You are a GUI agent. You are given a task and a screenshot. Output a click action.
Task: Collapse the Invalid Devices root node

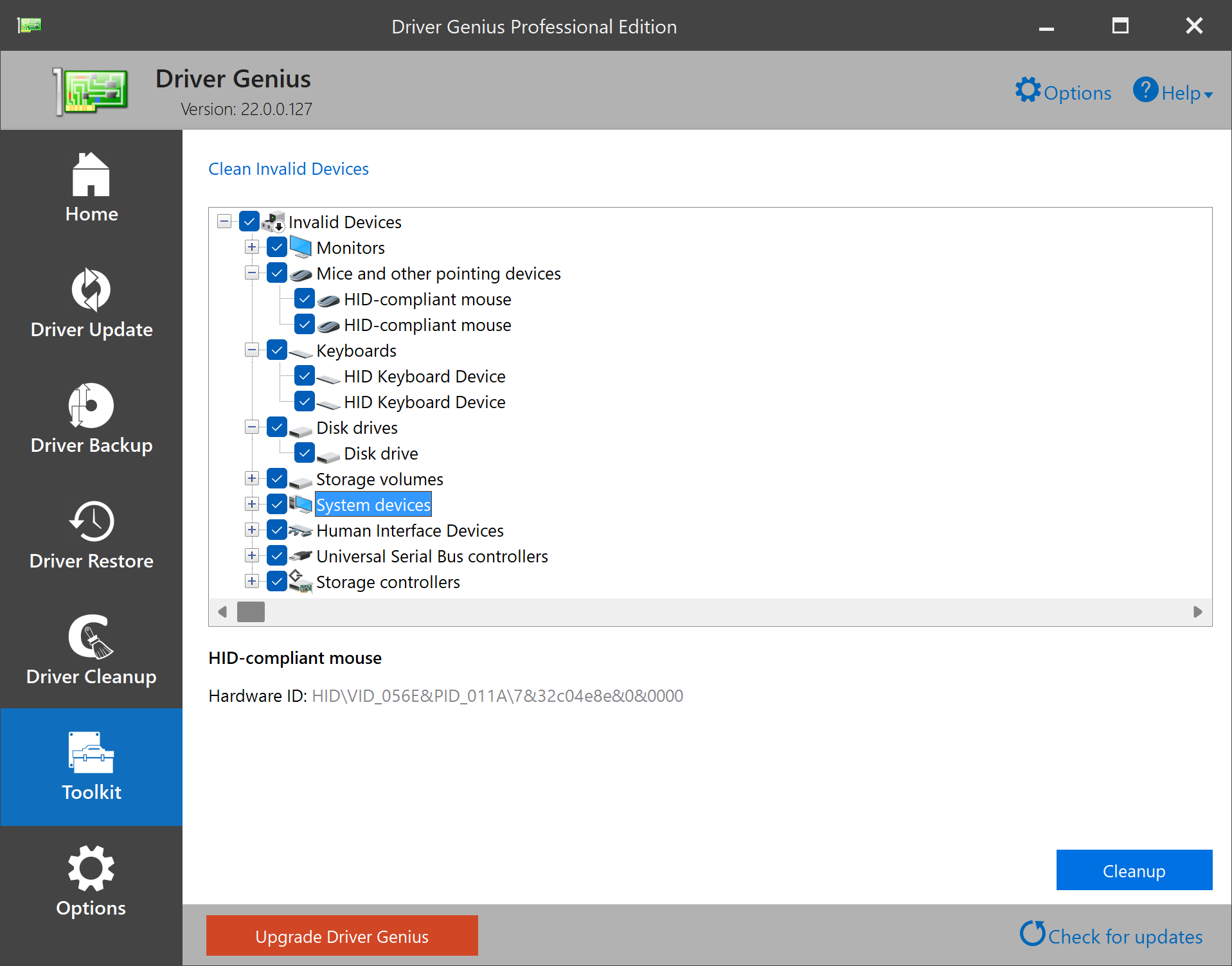[224, 222]
